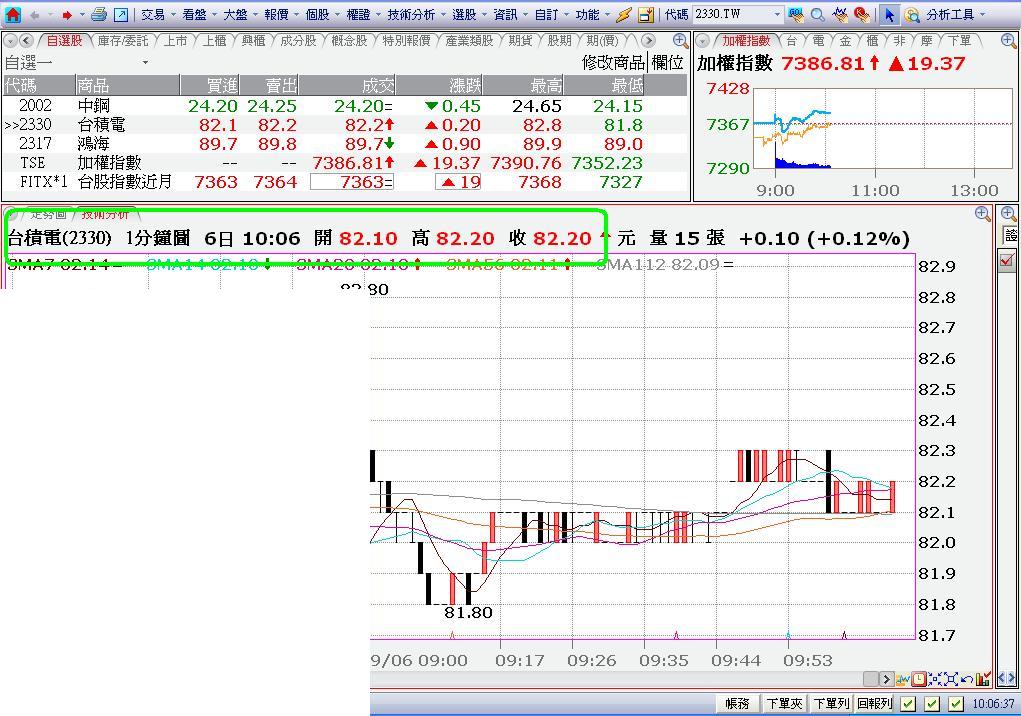Viewport: 1021px width, 716px height.
Task: Switch to the 期貨 tab
Action: pos(520,41)
